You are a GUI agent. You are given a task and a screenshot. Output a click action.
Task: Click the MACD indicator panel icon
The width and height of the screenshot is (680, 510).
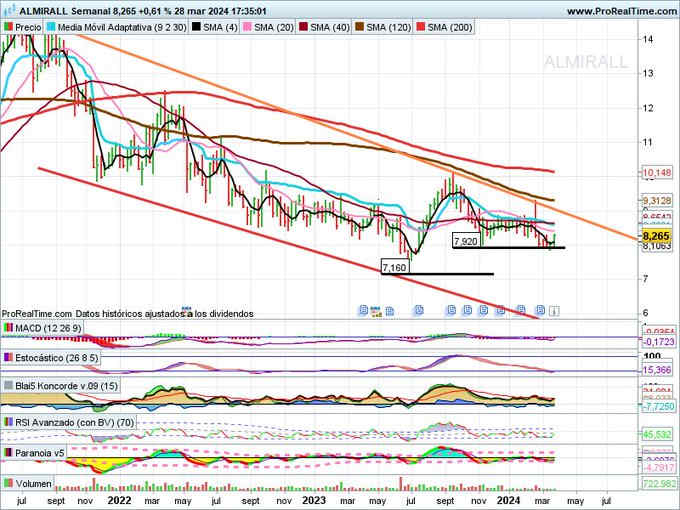8,328
